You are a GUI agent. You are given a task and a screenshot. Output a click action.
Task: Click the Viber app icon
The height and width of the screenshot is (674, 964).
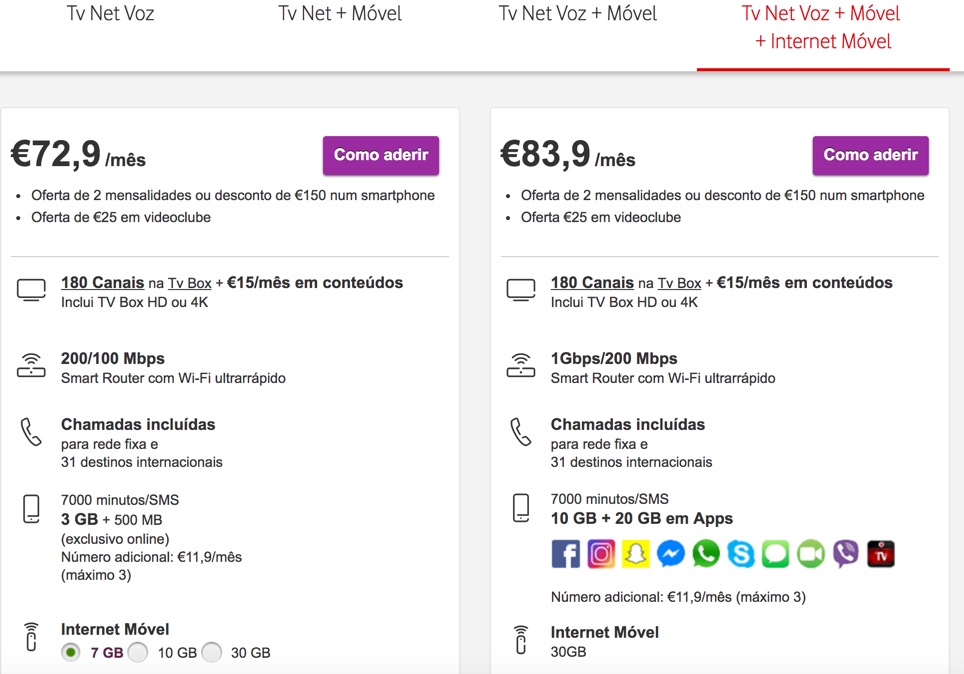point(846,554)
